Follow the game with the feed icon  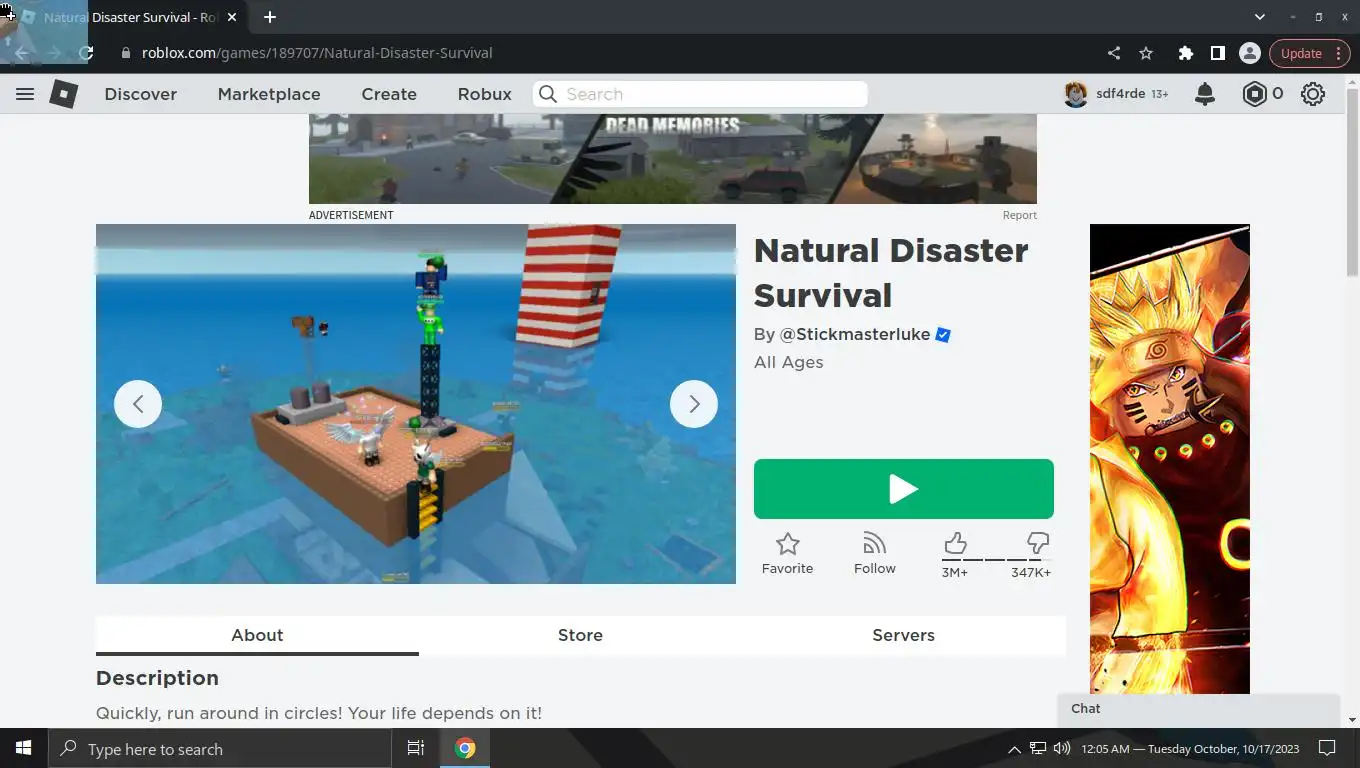click(x=875, y=544)
